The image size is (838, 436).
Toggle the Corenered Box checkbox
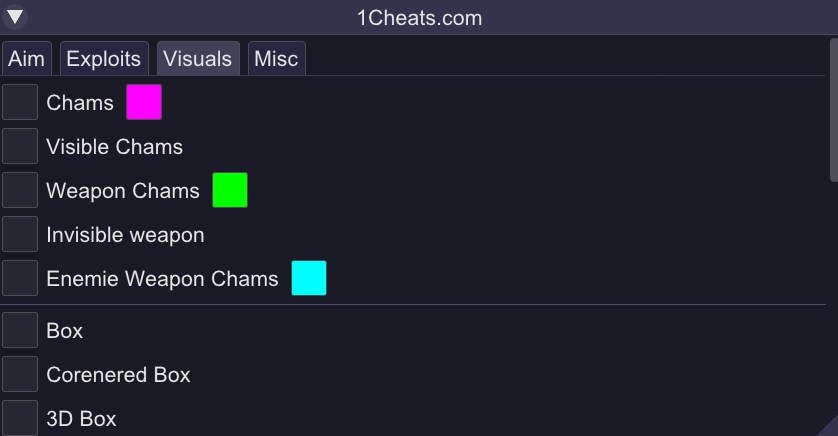20,374
